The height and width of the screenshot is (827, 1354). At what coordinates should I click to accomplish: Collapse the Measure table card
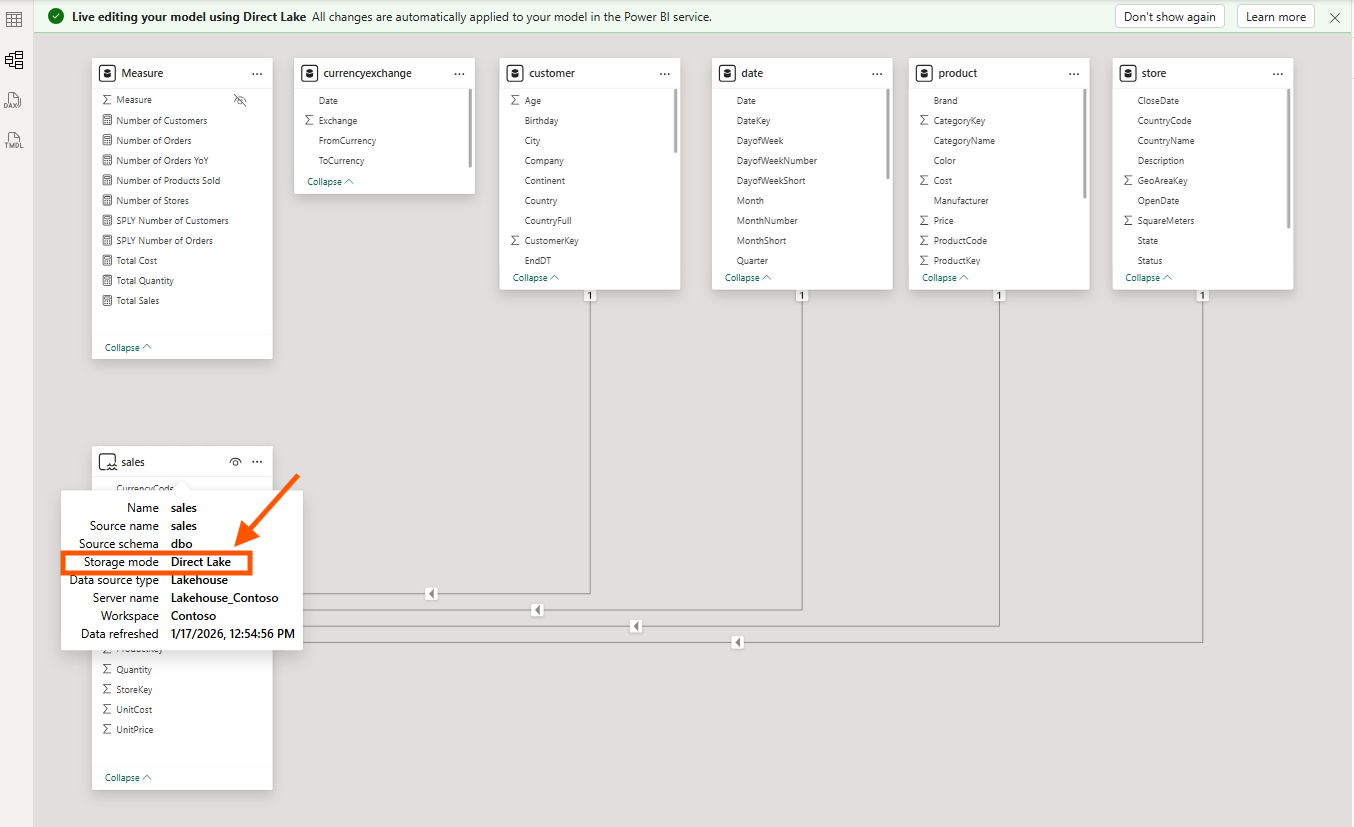[x=128, y=348]
